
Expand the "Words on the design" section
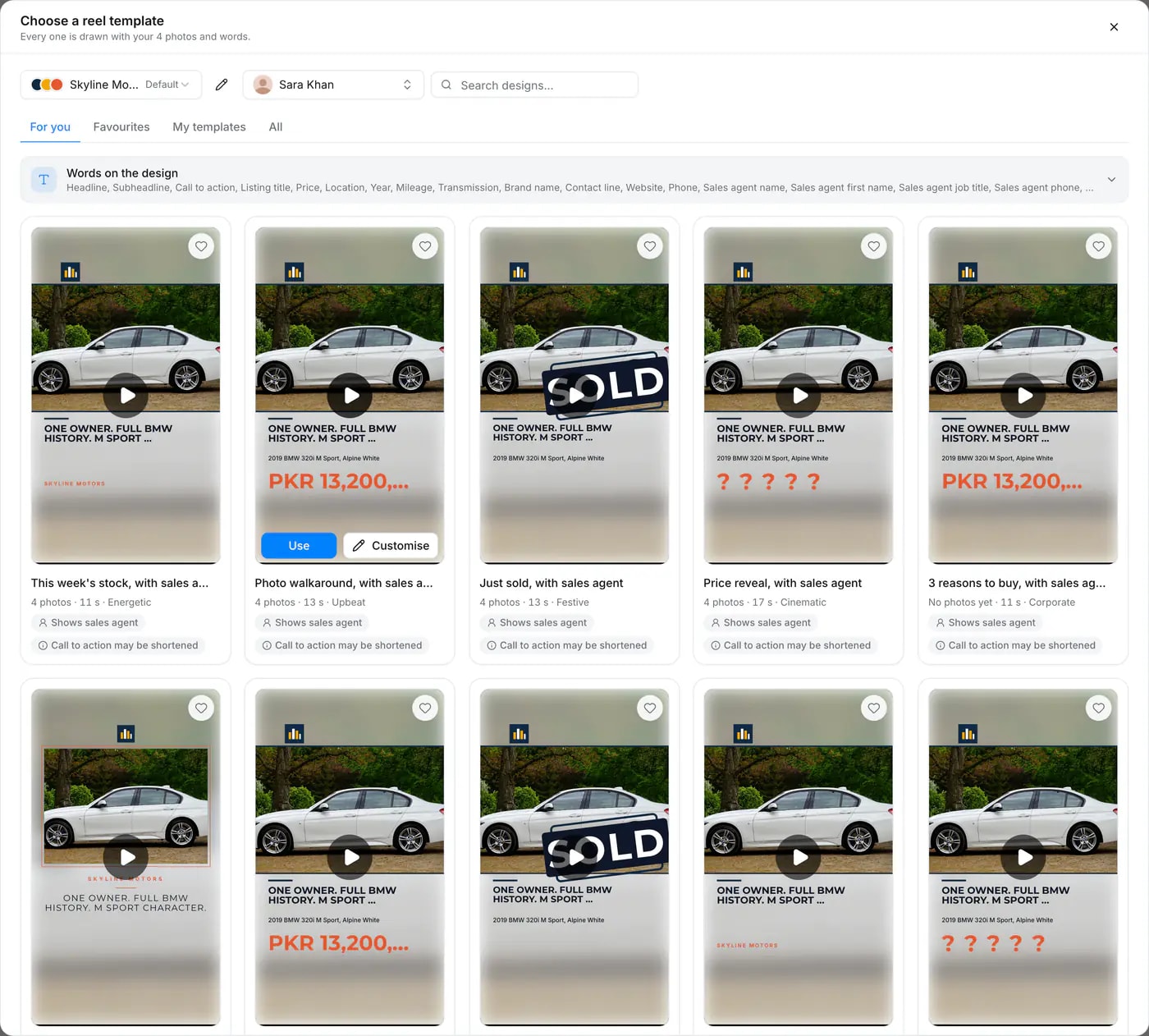point(574,180)
